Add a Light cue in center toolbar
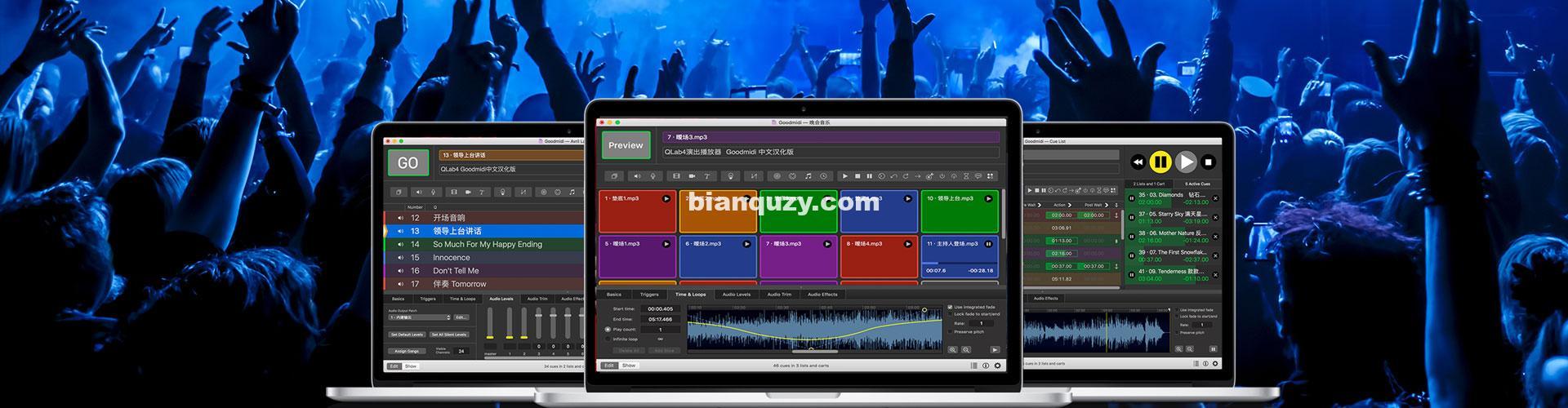 coord(731,176)
